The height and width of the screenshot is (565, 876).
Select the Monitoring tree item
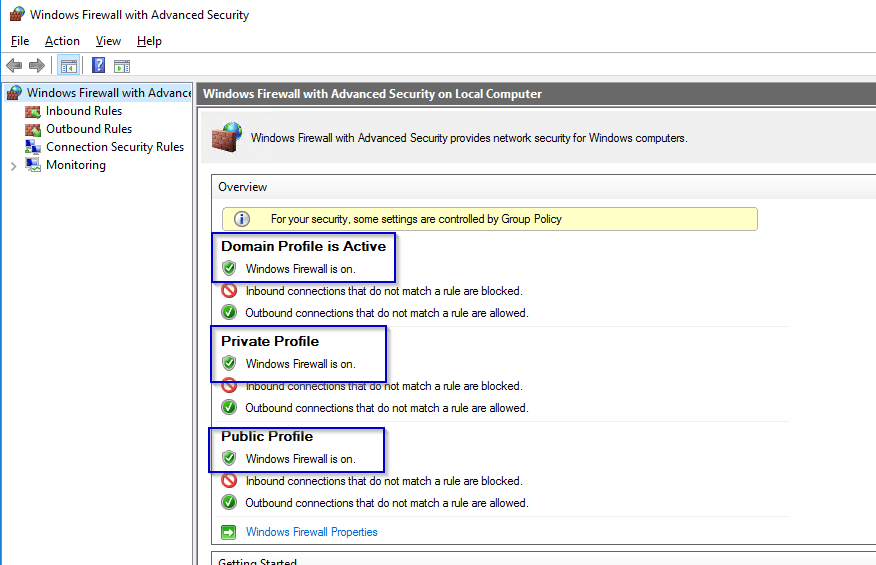75,165
